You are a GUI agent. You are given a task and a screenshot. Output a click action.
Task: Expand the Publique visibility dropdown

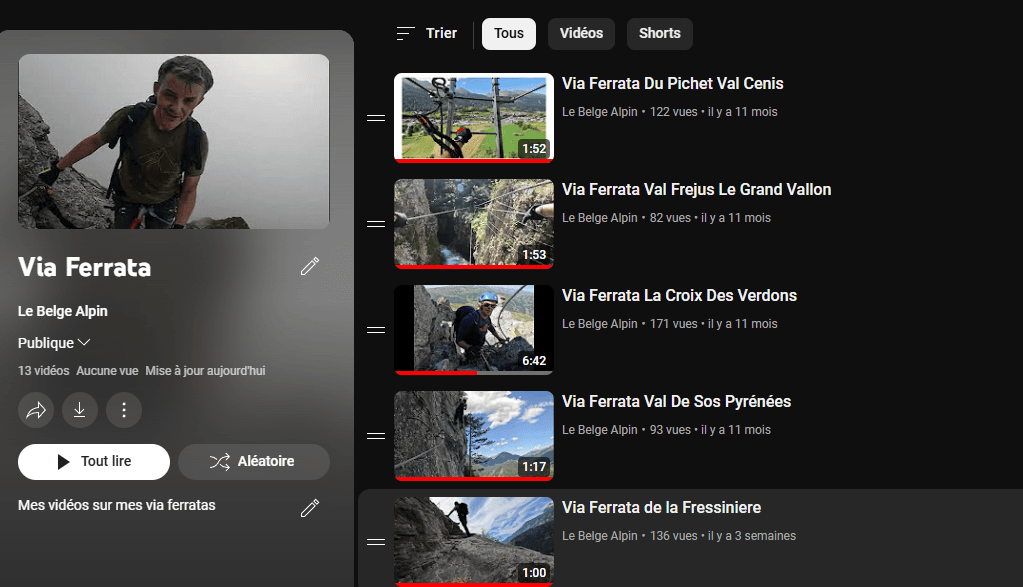coord(54,343)
